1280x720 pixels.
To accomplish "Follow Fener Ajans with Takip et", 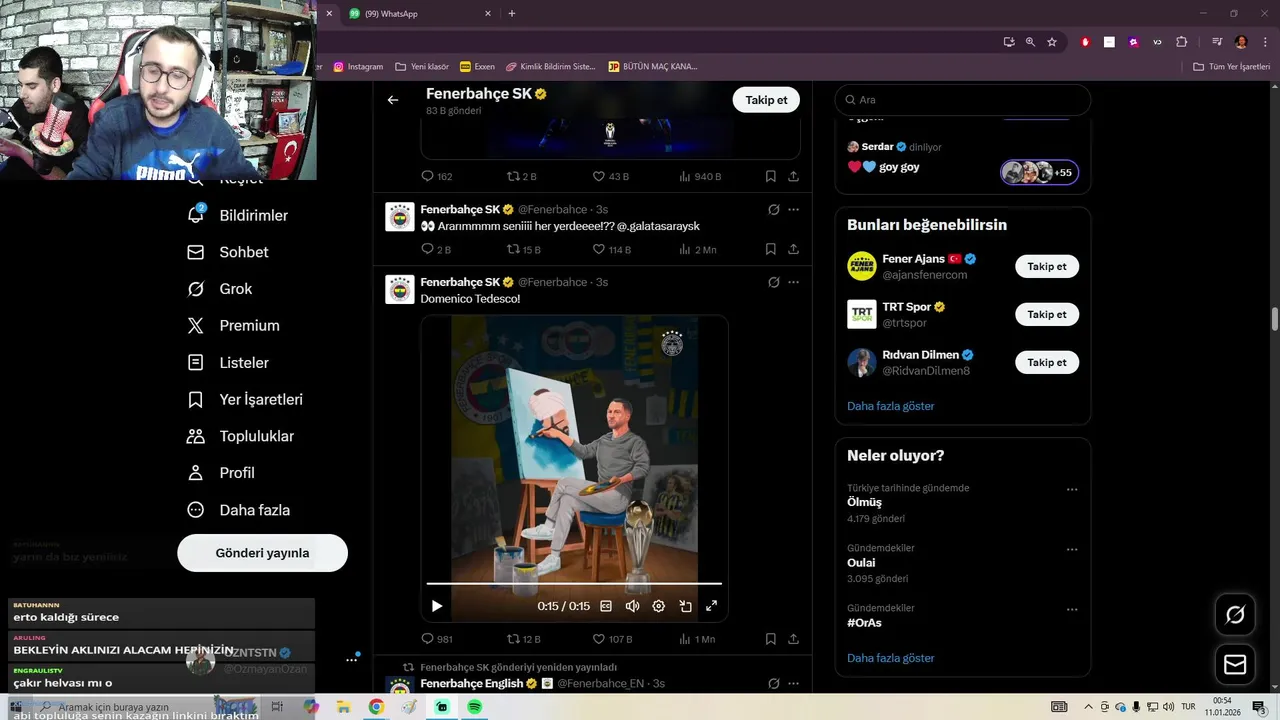I will click(1047, 266).
